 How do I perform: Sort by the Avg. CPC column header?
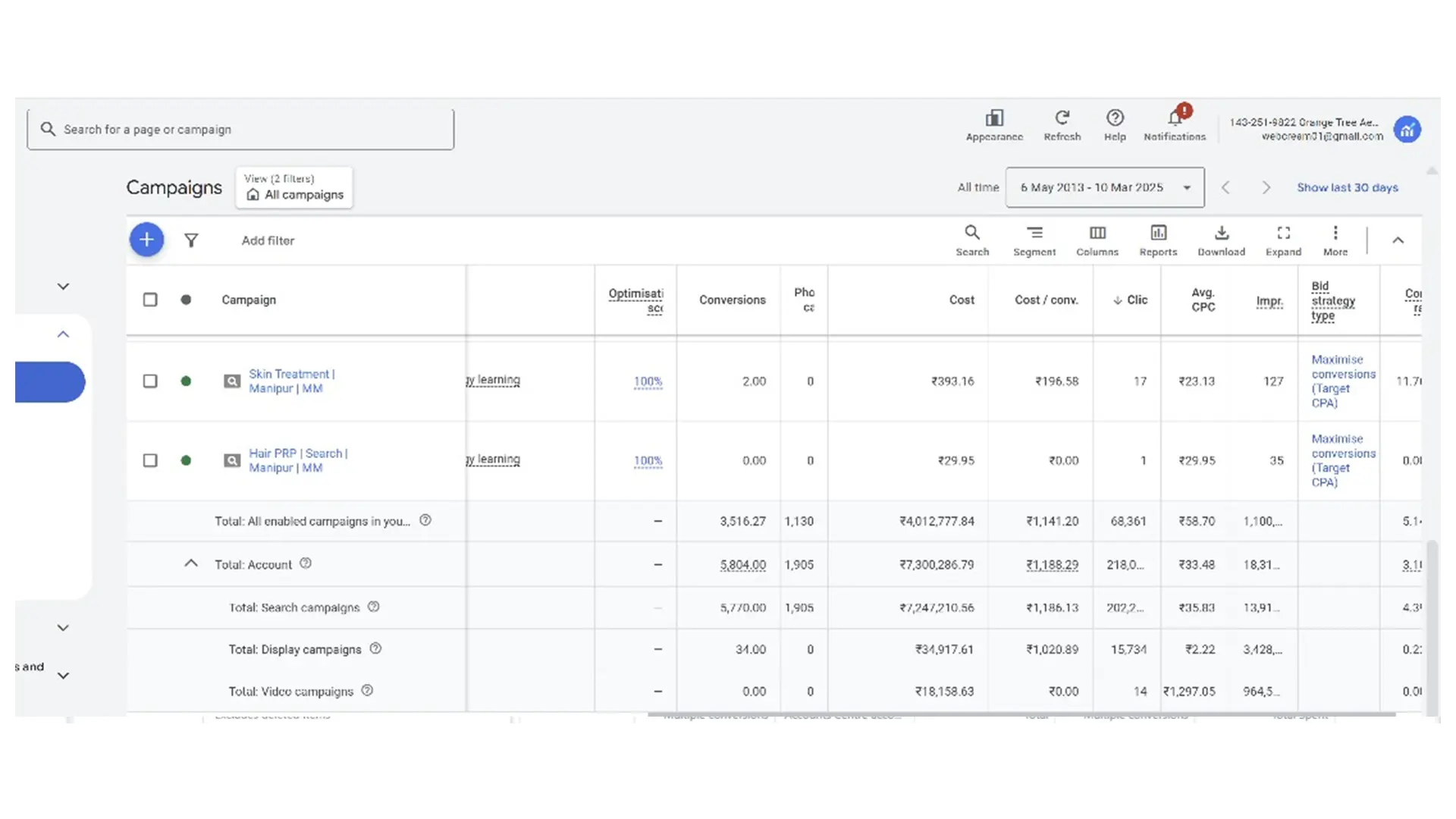click(1203, 300)
